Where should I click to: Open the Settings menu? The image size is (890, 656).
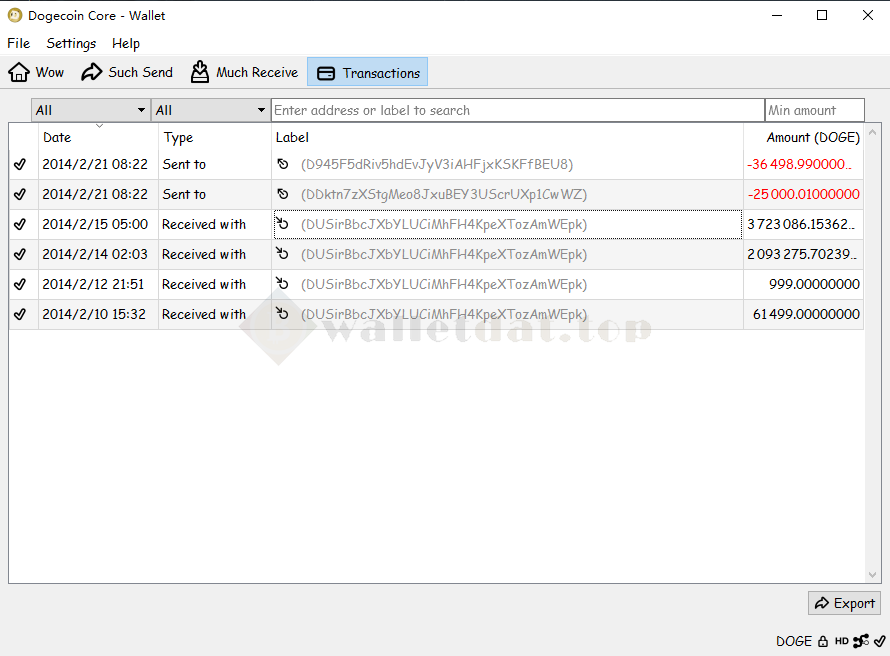tap(71, 43)
